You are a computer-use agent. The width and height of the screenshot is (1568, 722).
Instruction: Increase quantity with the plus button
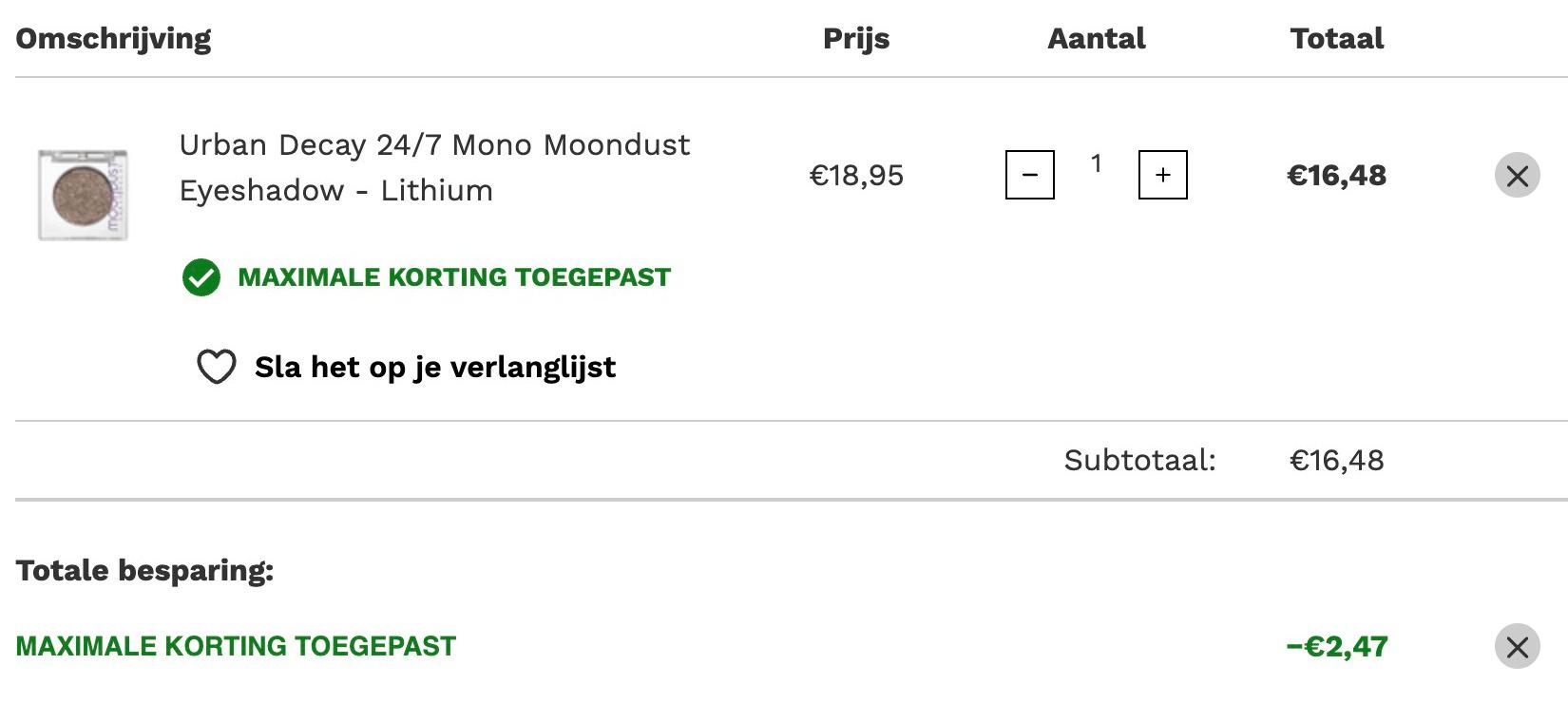pos(1162,175)
